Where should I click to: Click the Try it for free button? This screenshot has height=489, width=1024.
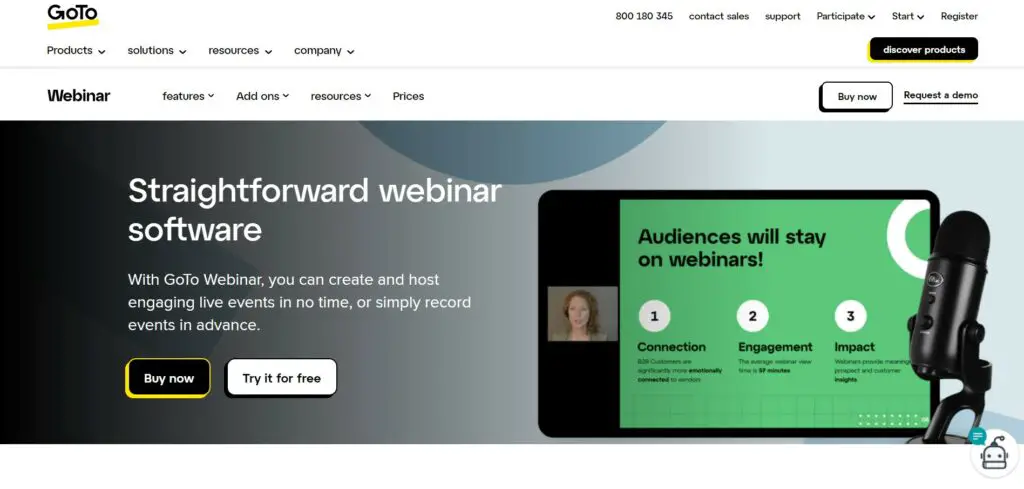(x=281, y=378)
